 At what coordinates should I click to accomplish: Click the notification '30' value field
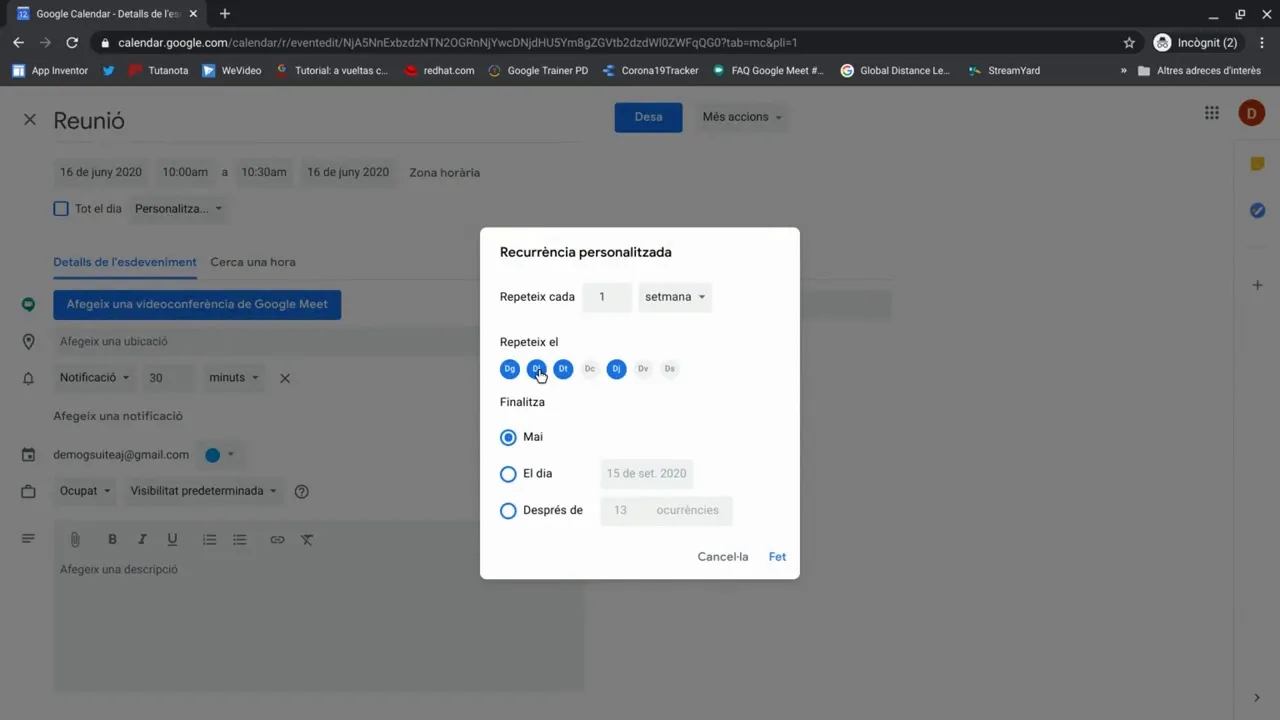pos(168,378)
